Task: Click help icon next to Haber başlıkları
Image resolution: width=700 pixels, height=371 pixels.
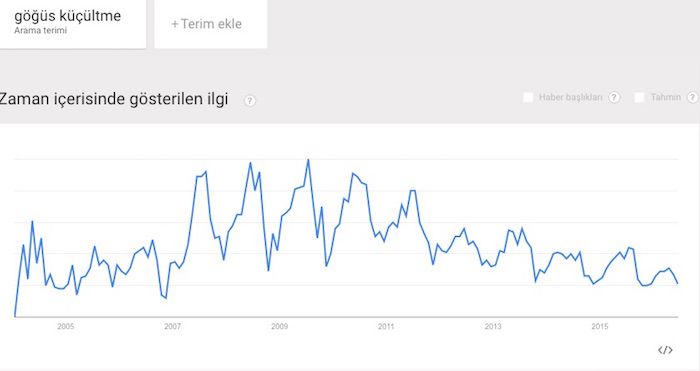Action: 614,97
